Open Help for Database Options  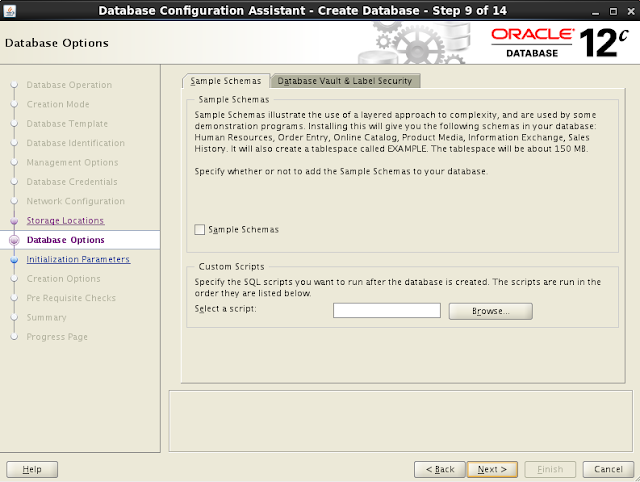[32, 469]
